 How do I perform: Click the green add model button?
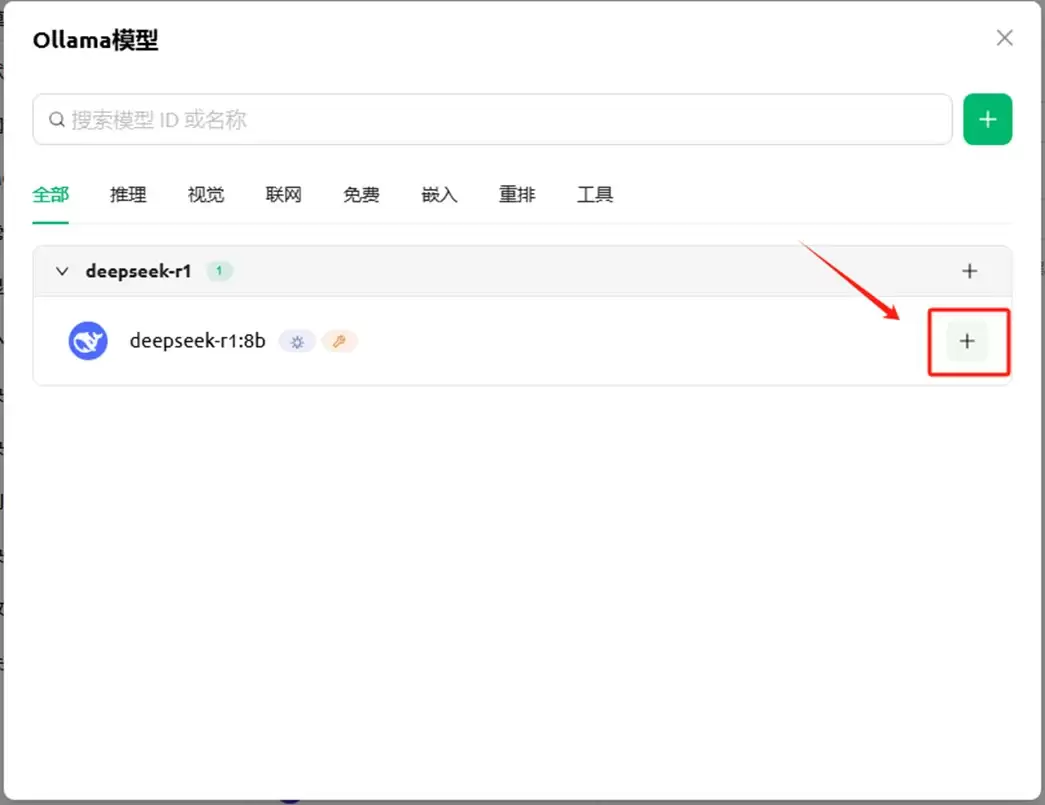point(987,119)
